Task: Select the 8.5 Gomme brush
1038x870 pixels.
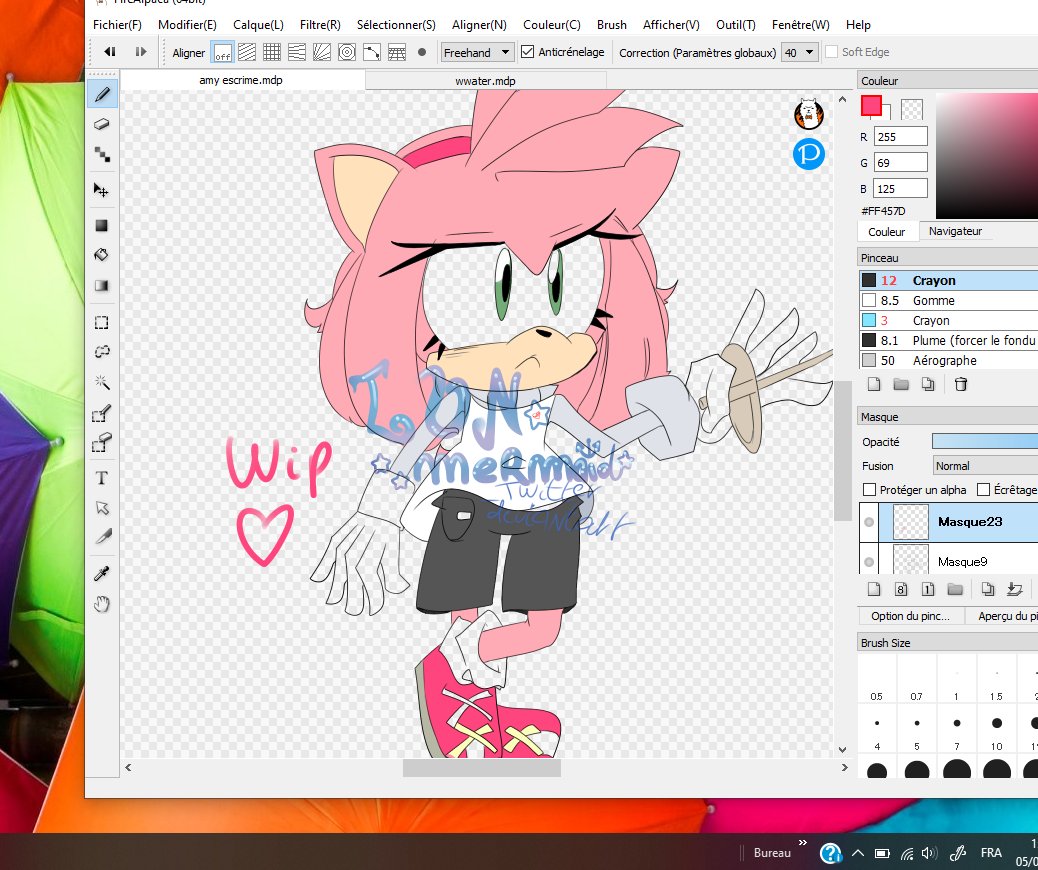Action: [948, 301]
